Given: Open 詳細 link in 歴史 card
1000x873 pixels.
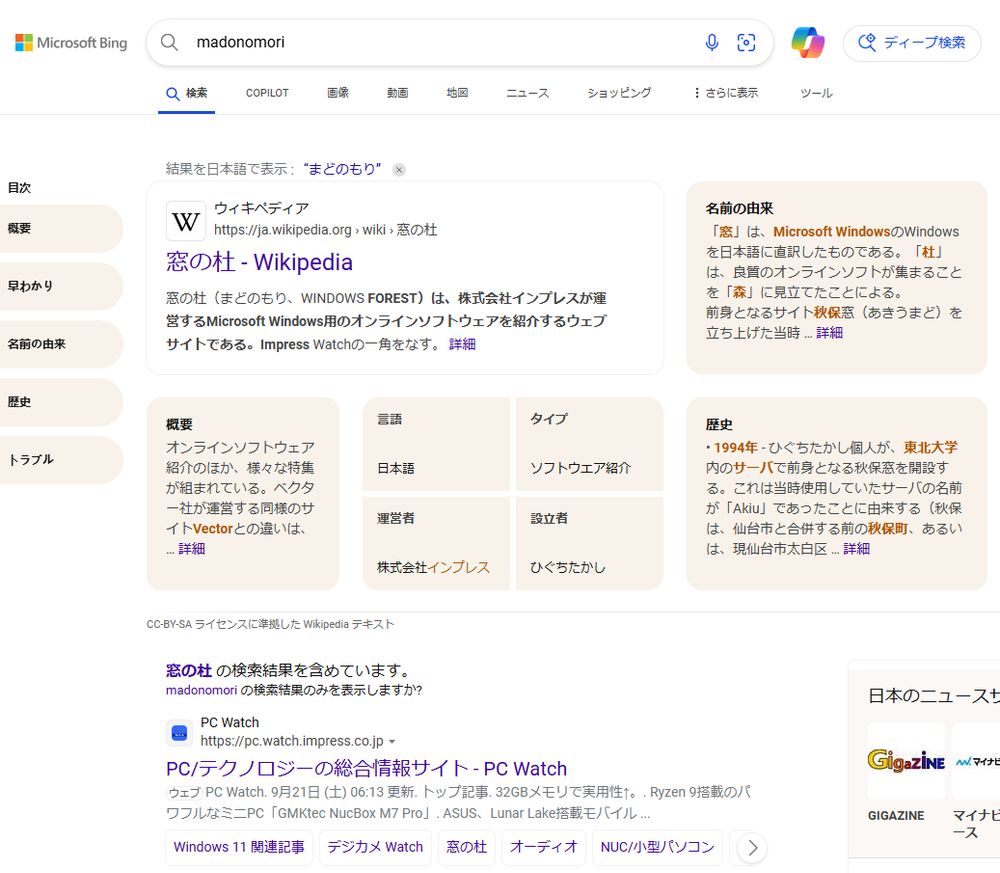Looking at the screenshot, I should coord(857,549).
